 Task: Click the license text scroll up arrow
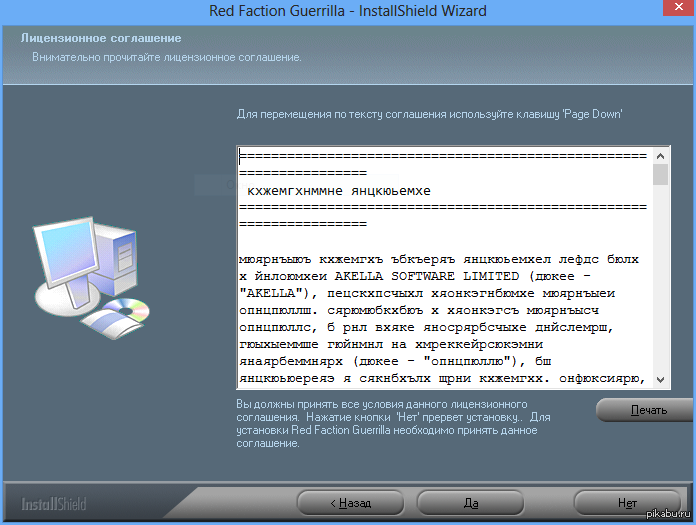[x=660, y=156]
